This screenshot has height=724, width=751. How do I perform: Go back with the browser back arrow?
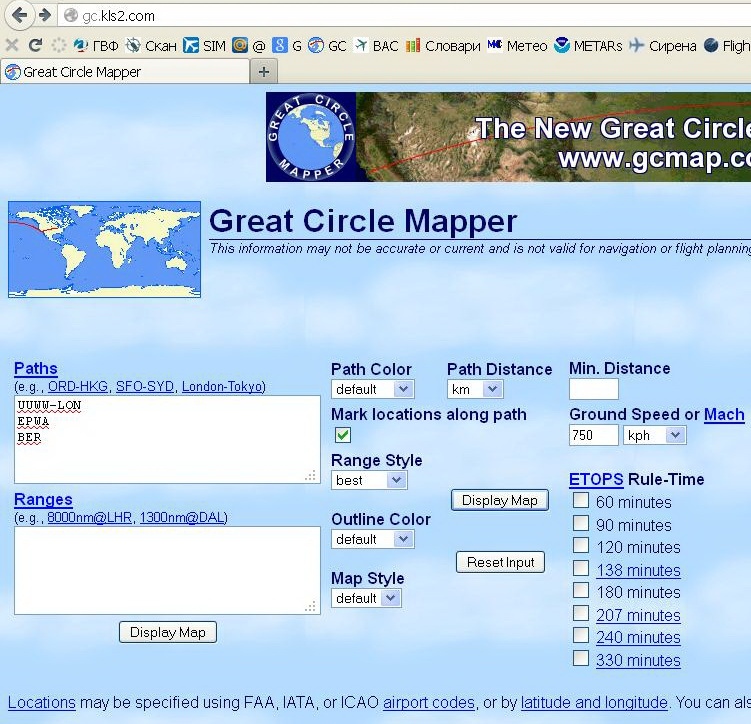(x=19, y=15)
